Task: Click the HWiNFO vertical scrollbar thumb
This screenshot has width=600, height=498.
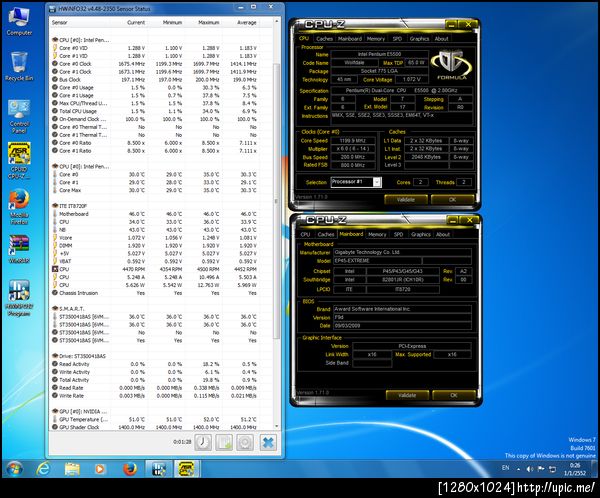Action: 277,201
